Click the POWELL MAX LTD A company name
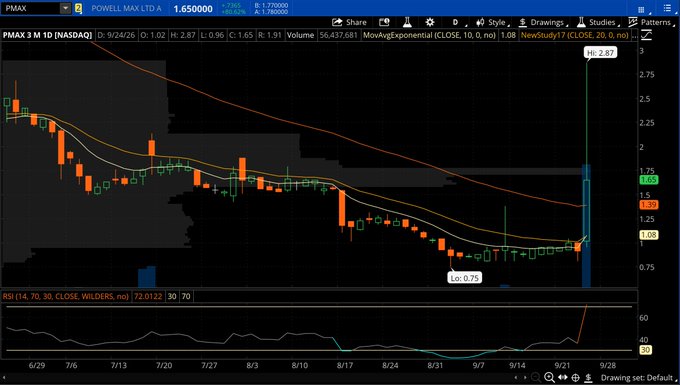680x385 pixels. pos(126,8)
